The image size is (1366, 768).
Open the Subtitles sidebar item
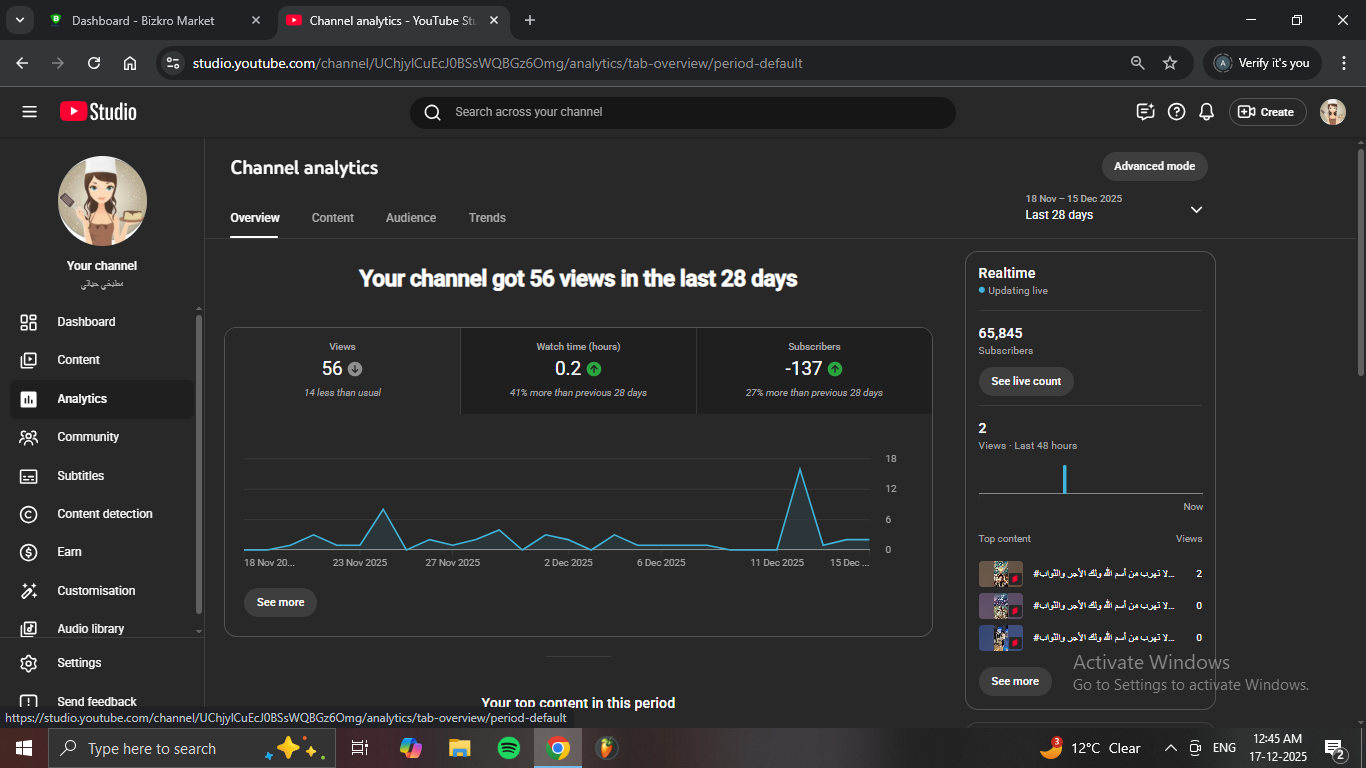(x=80, y=476)
